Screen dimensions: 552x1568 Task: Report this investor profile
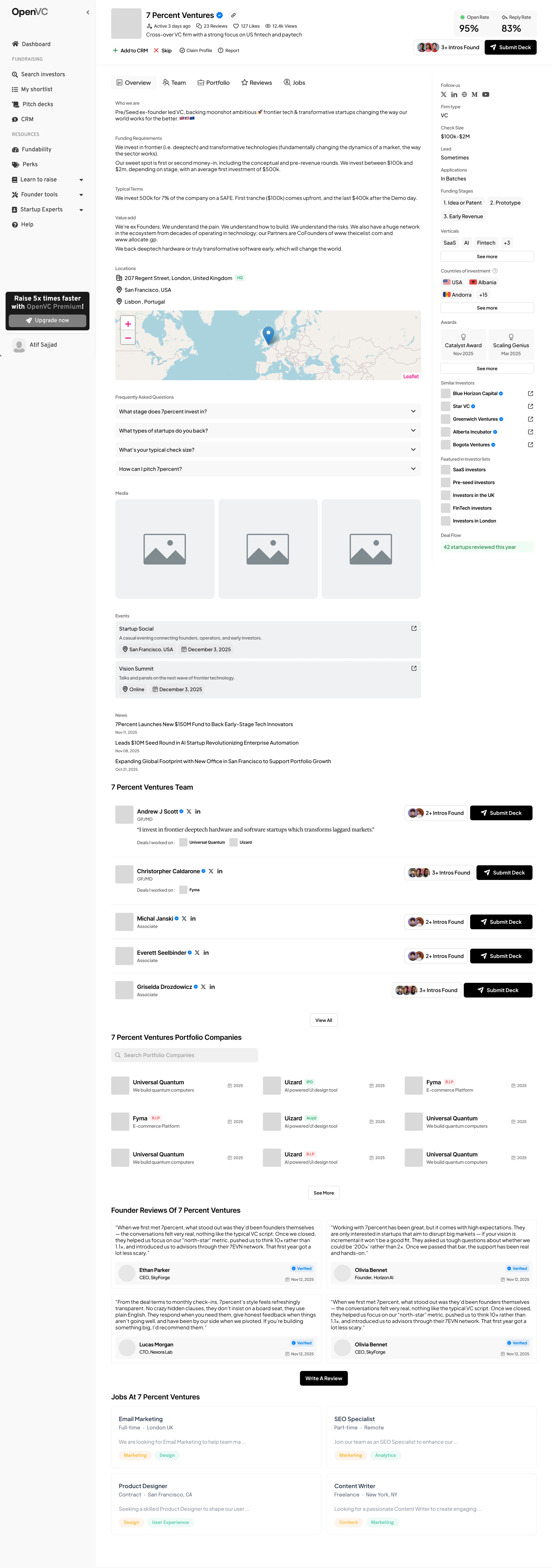[229, 50]
